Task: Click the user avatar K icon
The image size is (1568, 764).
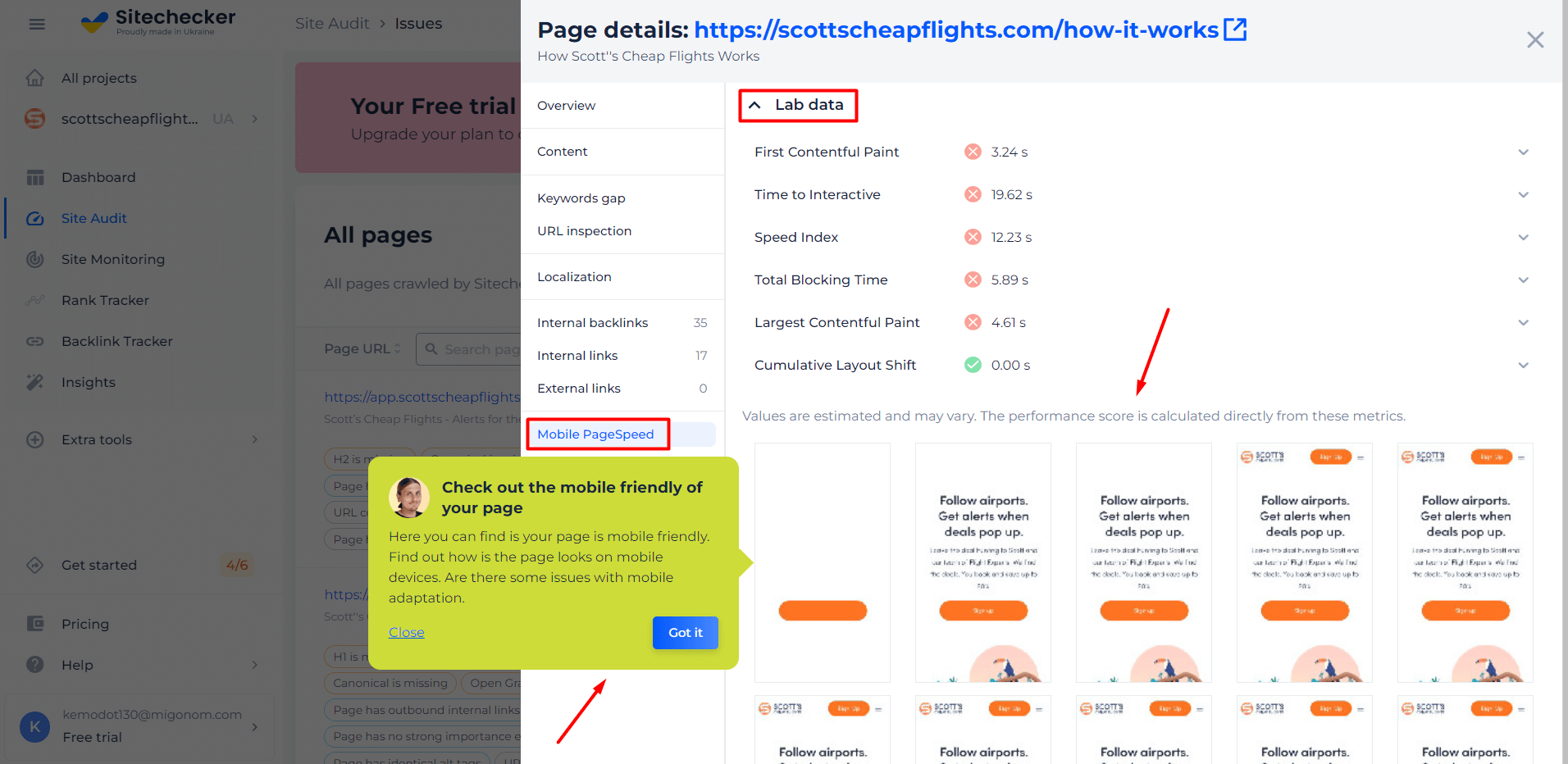Action: point(34,726)
